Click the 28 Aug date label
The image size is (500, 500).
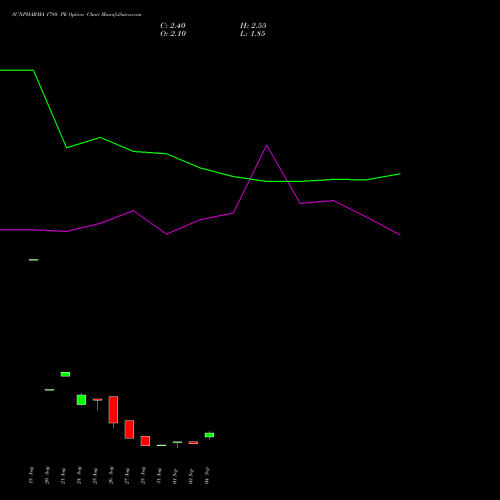(143, 475)
